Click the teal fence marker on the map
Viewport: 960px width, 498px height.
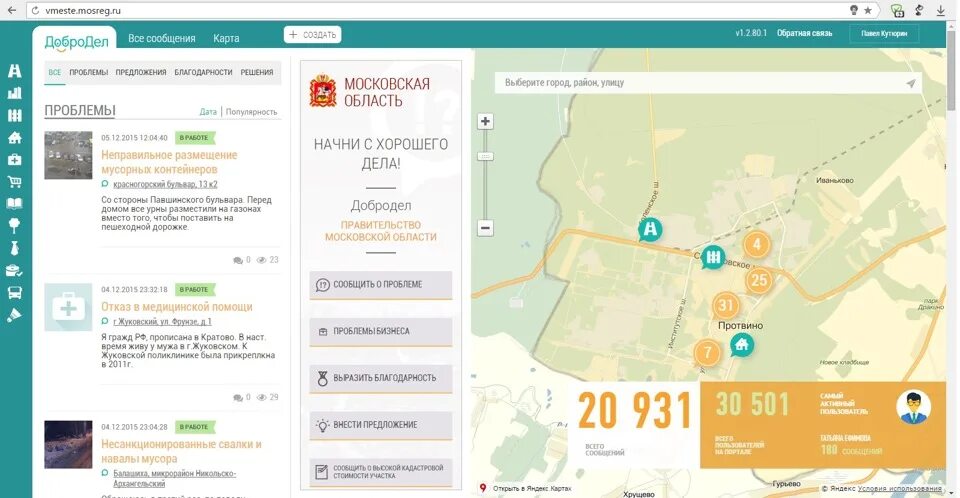click(x=713, y=257)
